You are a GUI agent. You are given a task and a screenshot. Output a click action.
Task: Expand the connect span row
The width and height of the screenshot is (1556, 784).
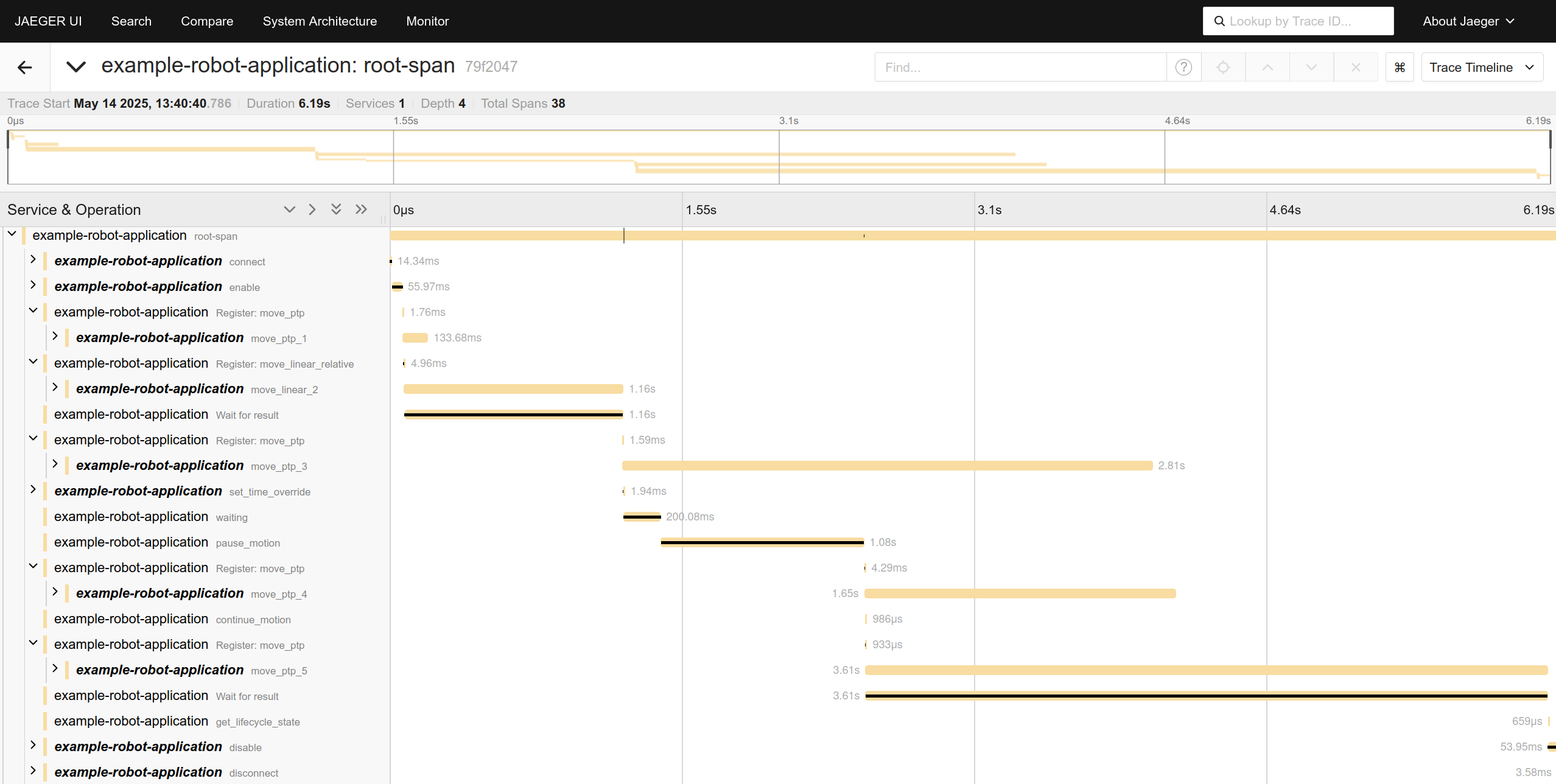pyautogui.click(x=33, y=260)
